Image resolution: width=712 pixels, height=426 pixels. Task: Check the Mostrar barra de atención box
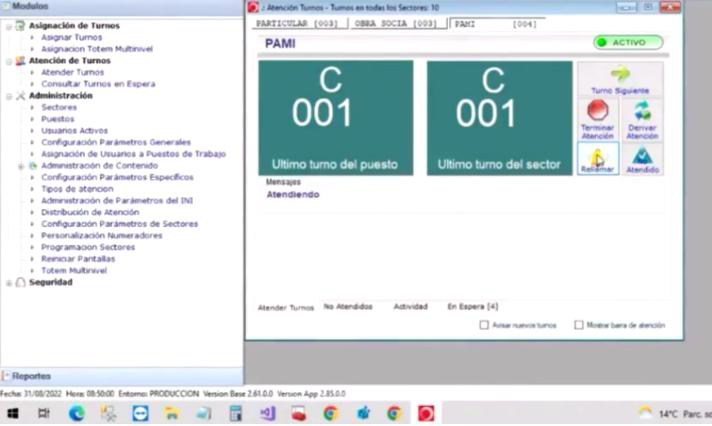[578, 325]
